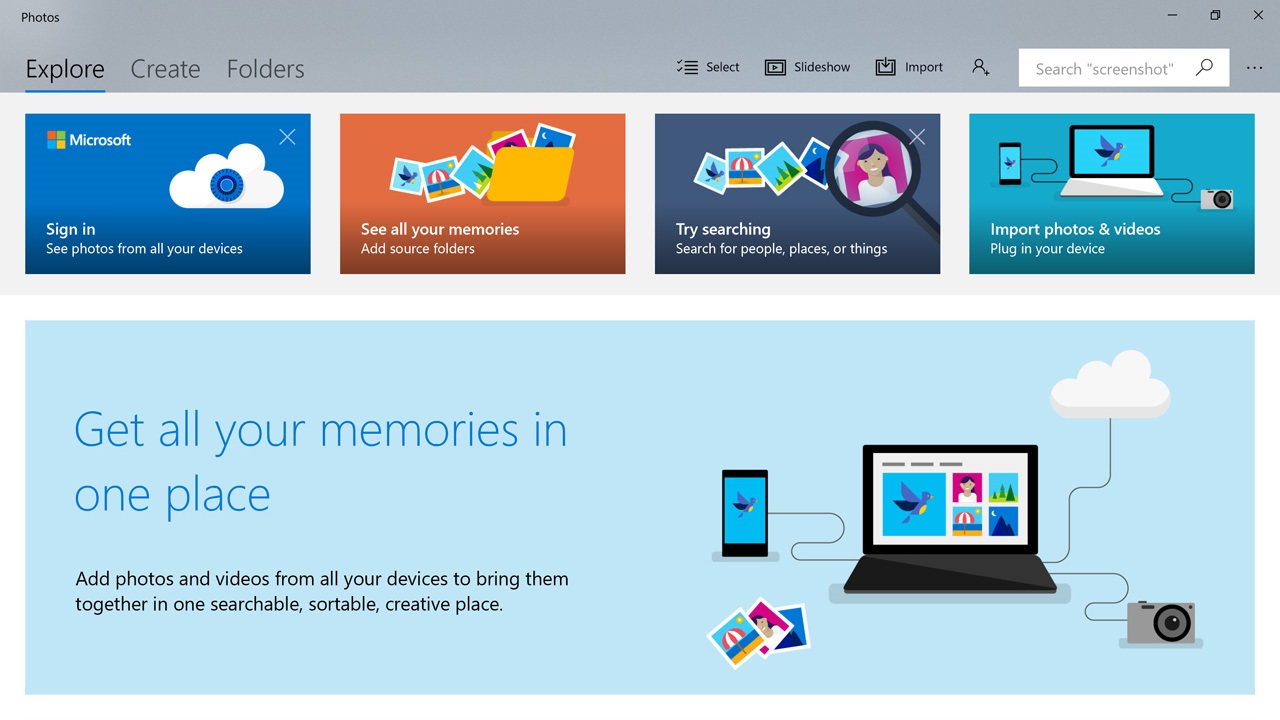Click the Select checklist icon
This screenshot has height=720, width=1280.
[687, 67]
